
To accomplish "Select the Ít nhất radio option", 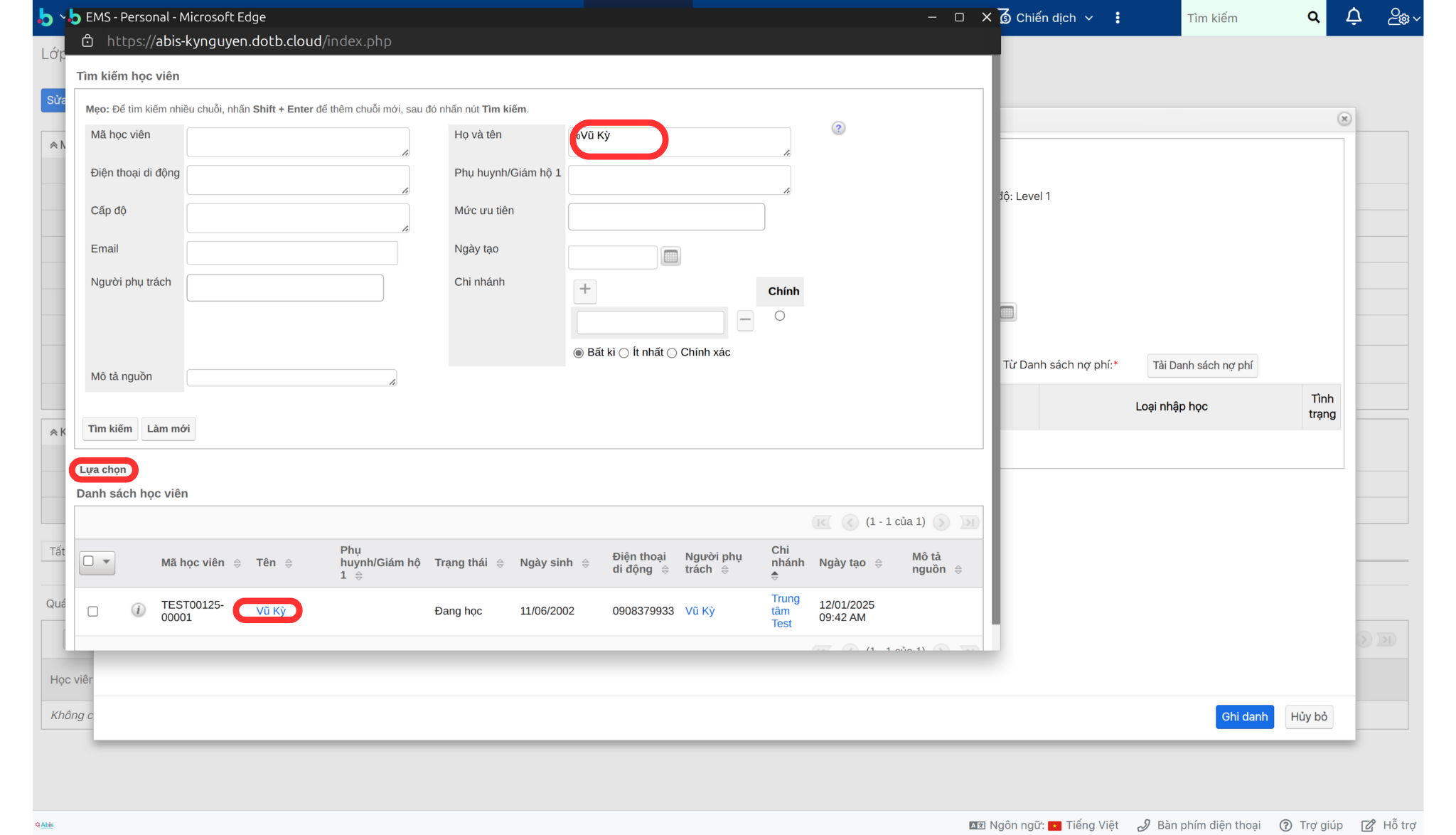I will (624, 353).
